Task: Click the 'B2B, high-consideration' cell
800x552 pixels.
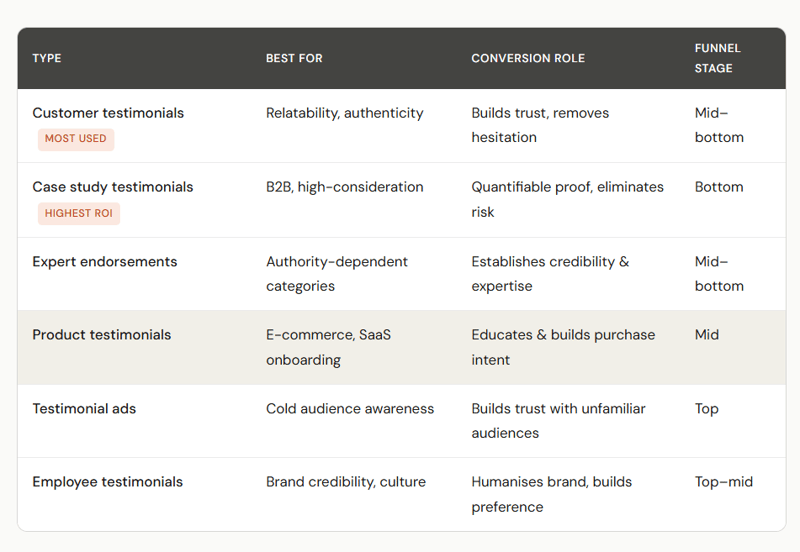Action: 345,187
